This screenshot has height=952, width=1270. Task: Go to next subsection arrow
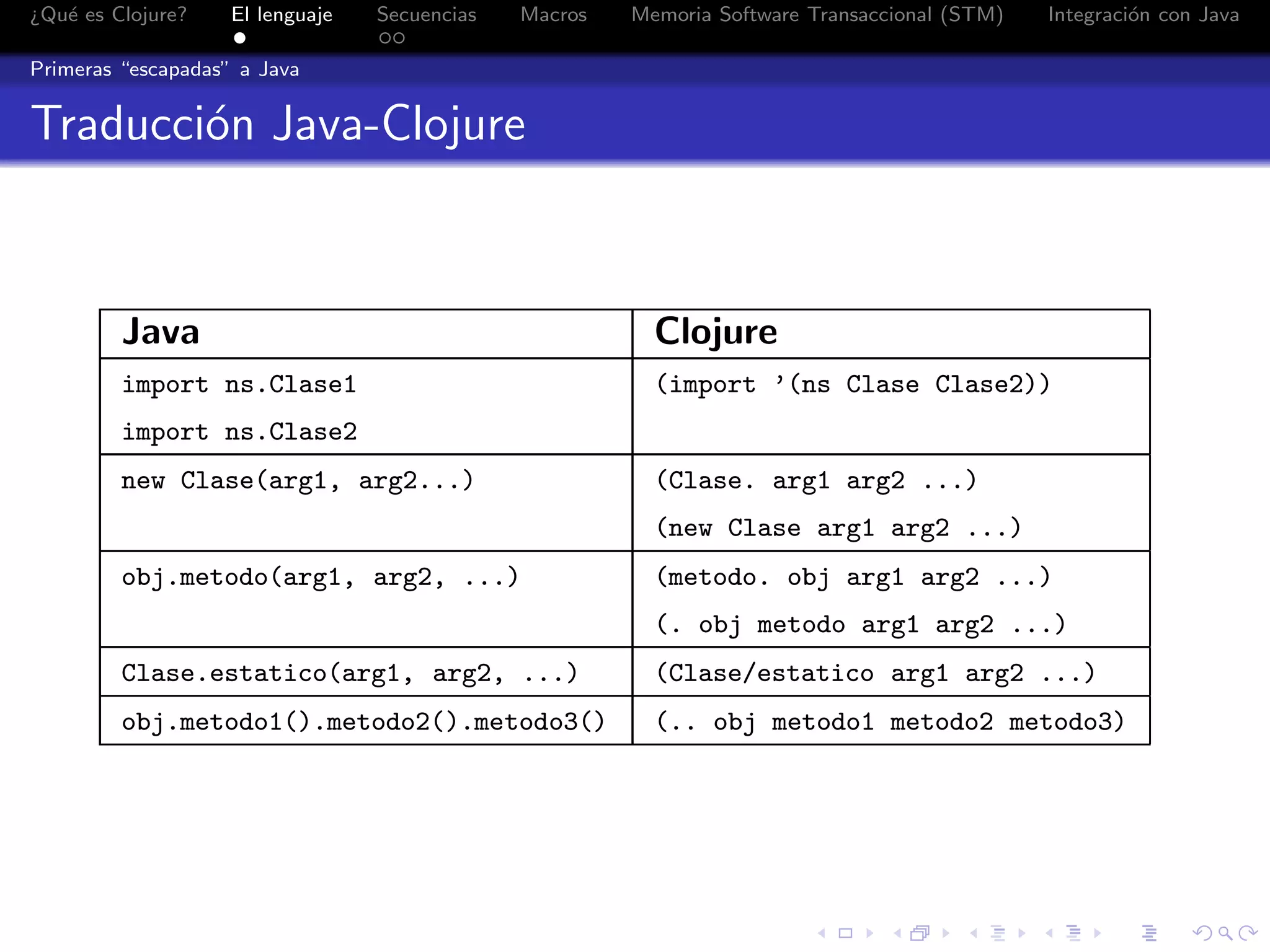[x=1022, y=933]
